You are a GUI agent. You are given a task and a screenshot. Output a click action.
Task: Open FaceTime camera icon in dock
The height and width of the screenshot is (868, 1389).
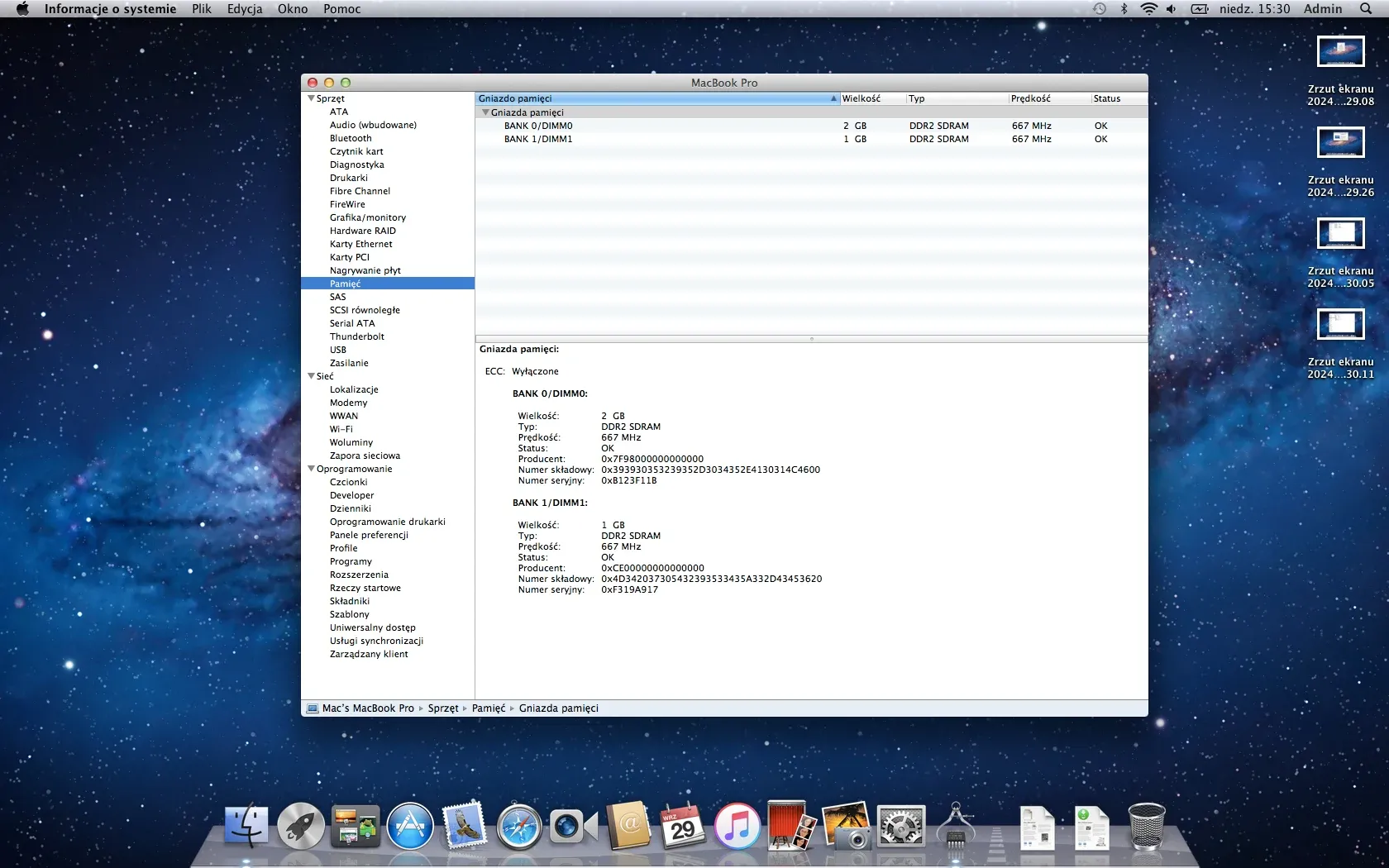[574, 826]
